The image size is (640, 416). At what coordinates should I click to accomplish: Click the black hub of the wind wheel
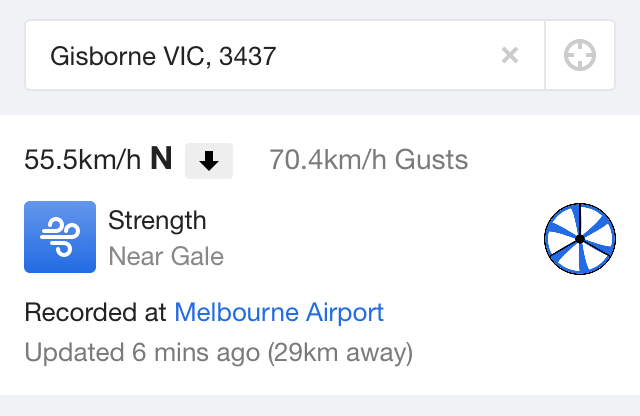pos(580,239)
